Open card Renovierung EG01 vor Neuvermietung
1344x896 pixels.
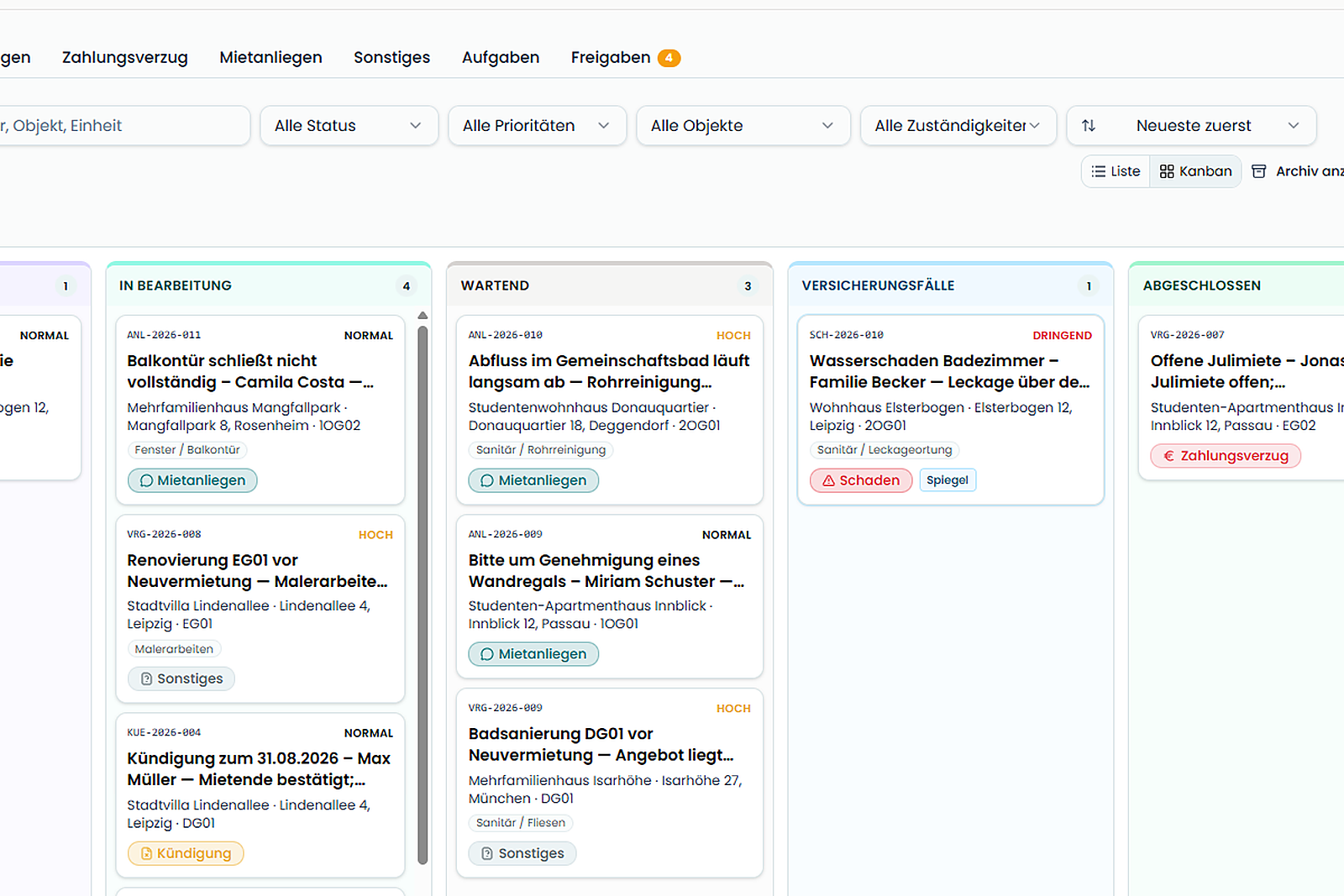coord(260,609)
